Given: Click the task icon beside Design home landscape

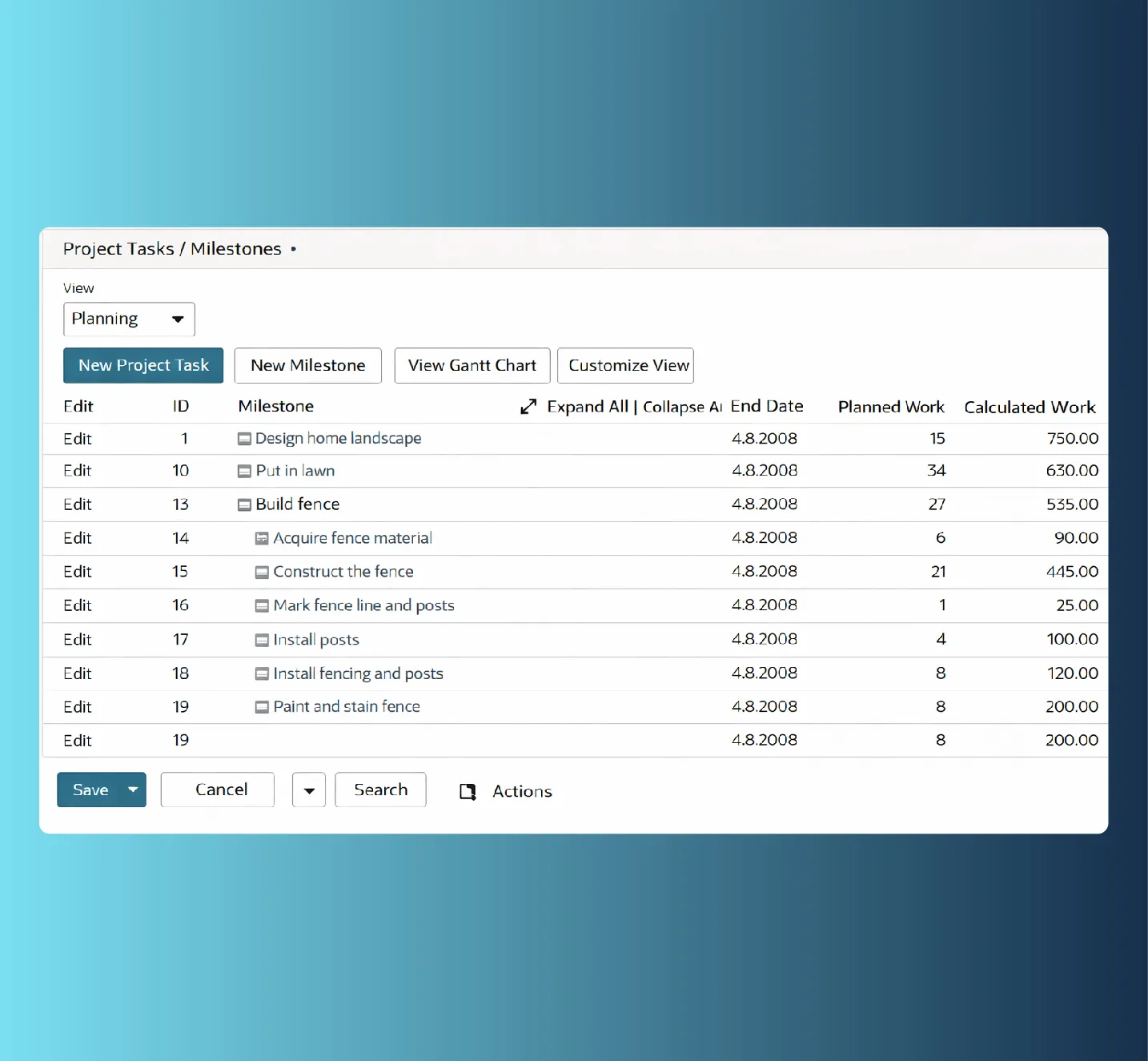Looking at the screenshot, I should (244, 439).
